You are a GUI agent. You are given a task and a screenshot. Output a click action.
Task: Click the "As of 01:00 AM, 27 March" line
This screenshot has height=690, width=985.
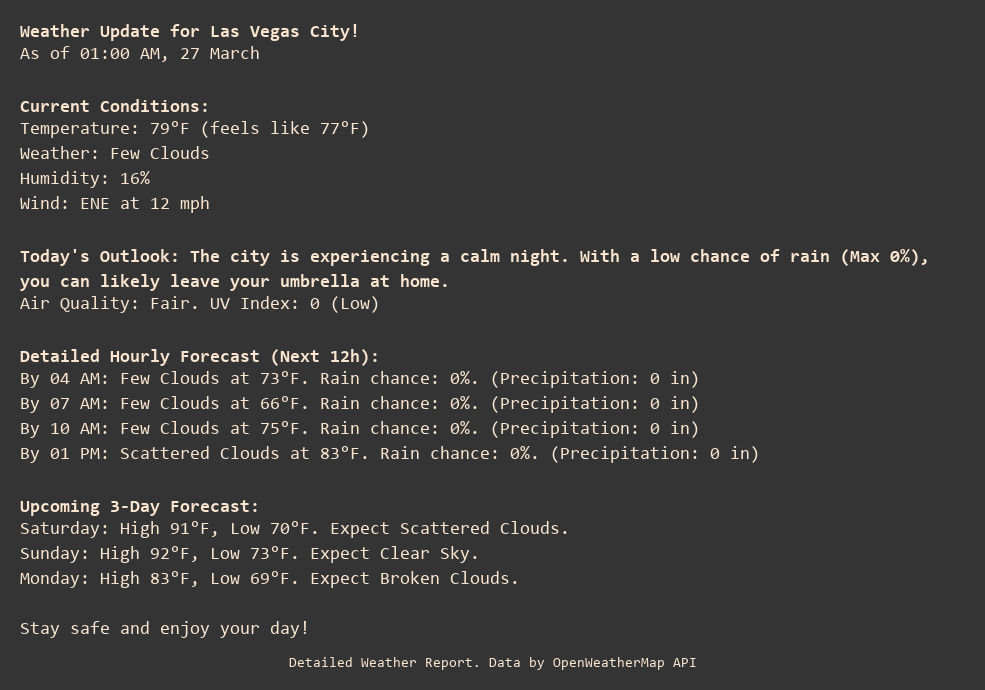point(140,53)
